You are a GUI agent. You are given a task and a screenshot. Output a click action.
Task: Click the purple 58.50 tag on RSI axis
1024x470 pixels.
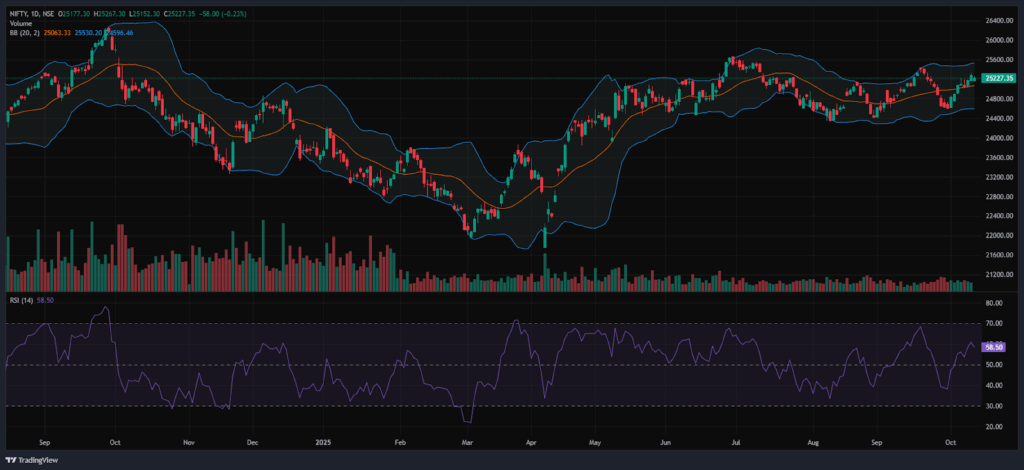click(994, 346)
